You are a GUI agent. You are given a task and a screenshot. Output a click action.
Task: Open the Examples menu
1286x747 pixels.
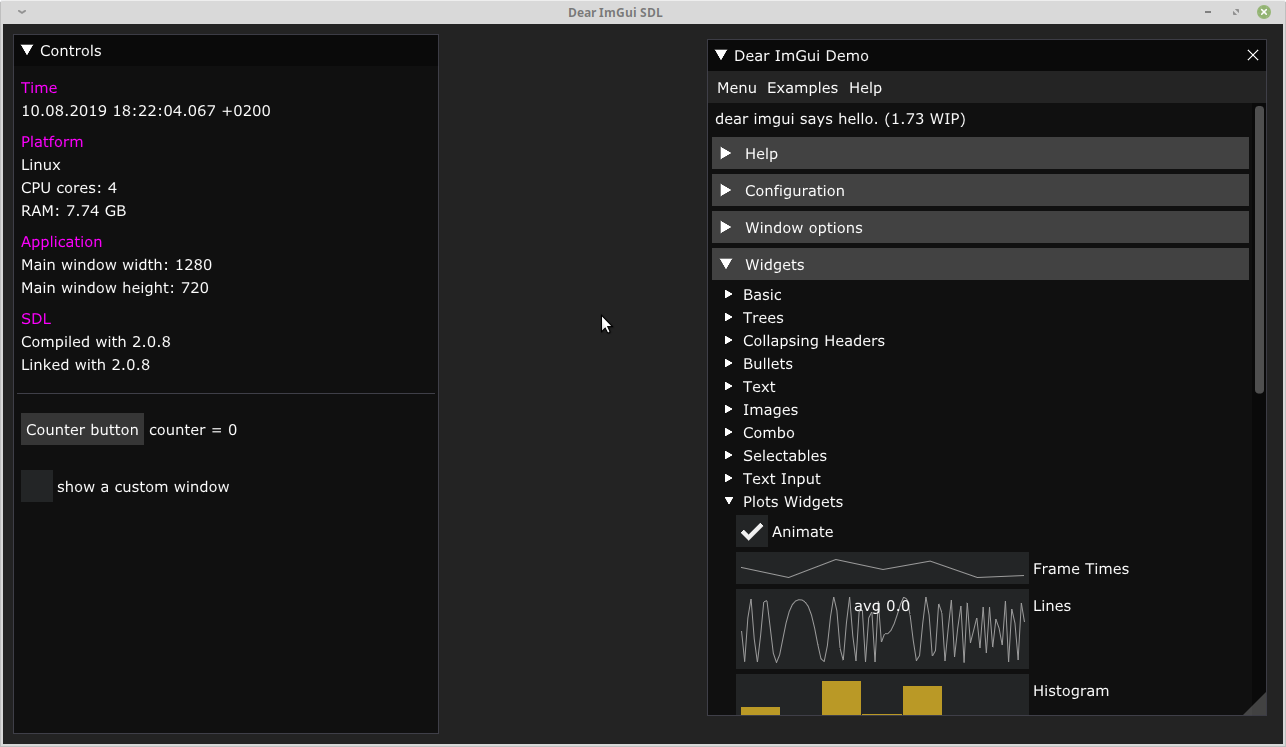point(802,88)
